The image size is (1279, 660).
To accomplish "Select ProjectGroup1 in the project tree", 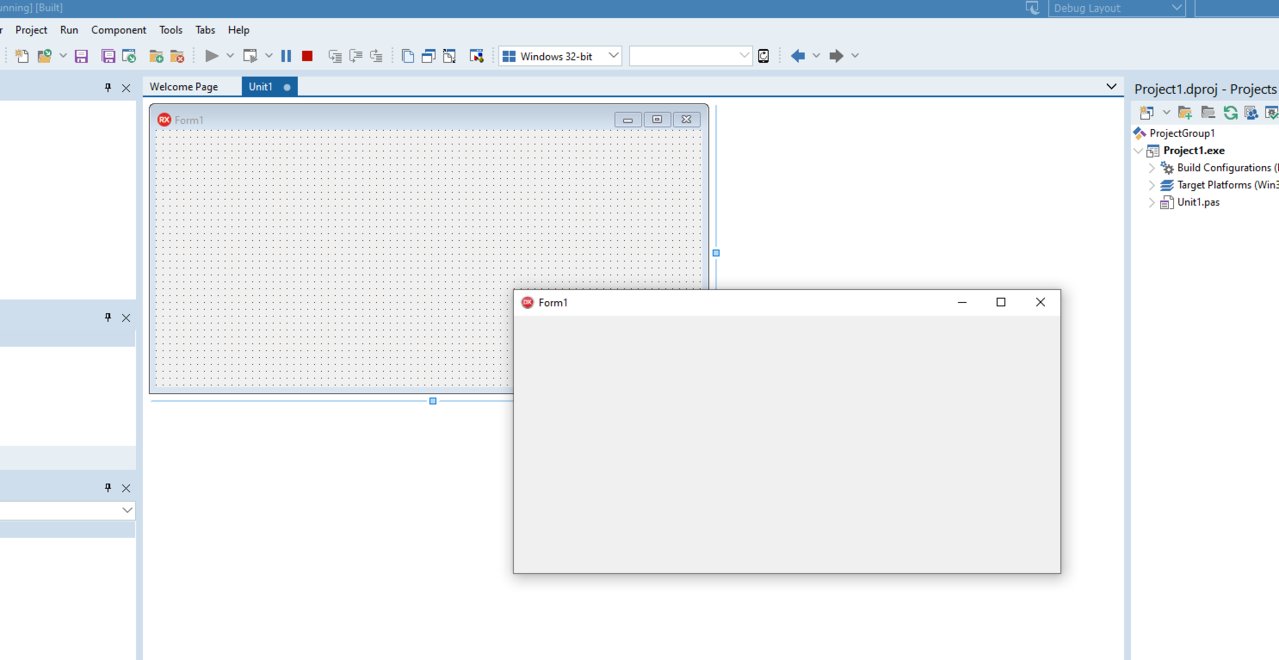I will click(1182, 133).
